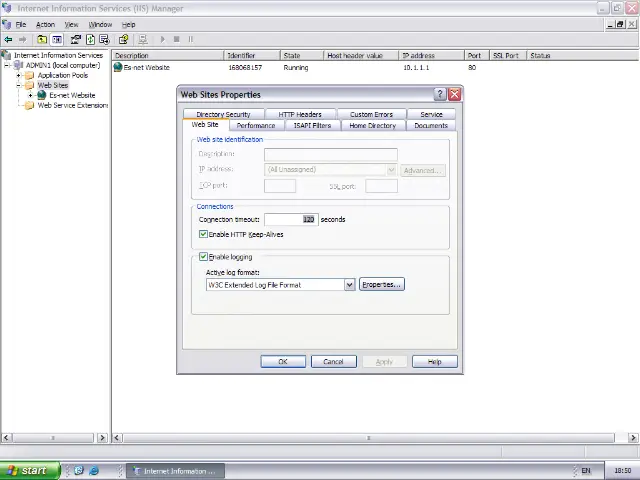Image resolution: width=640 pixels, height=480 pixels.
Task: Select Web Sites in the tree
Action: (x=53, y=85)
